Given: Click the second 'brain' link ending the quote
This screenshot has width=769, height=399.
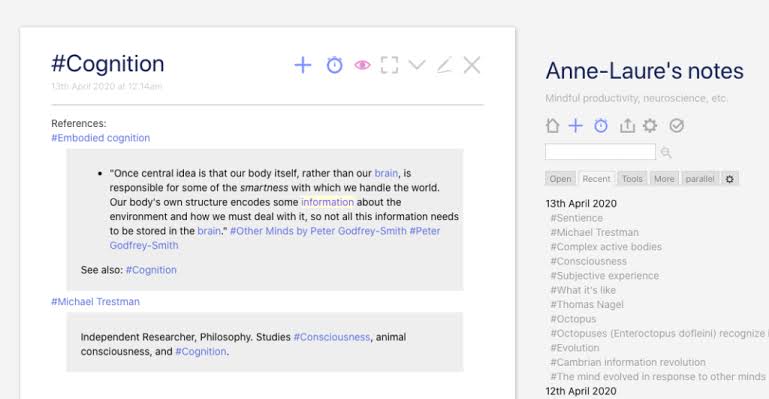Looking at the screenshot, I should tap(209, 231).
